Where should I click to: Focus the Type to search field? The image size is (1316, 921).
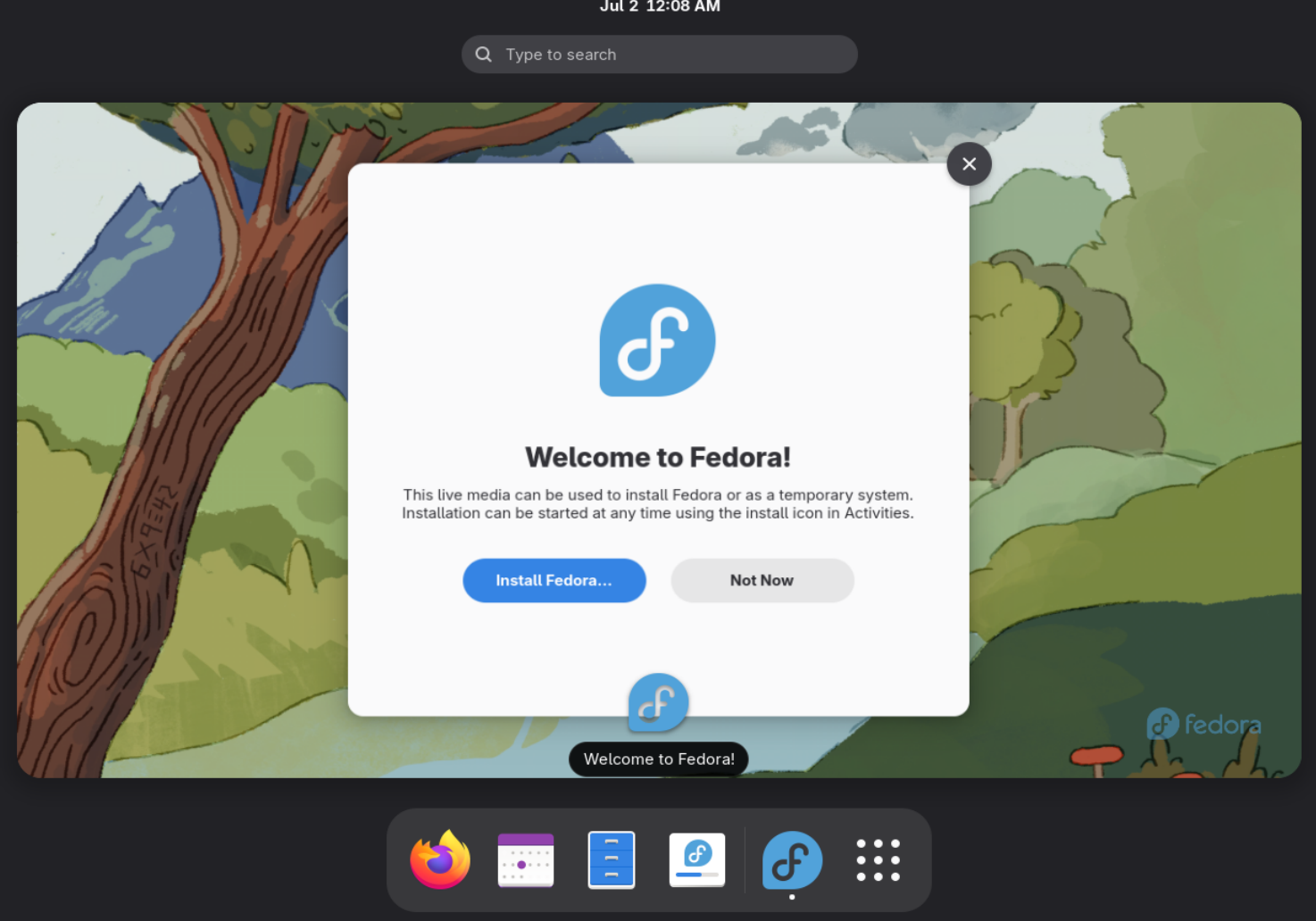[670, 54]
